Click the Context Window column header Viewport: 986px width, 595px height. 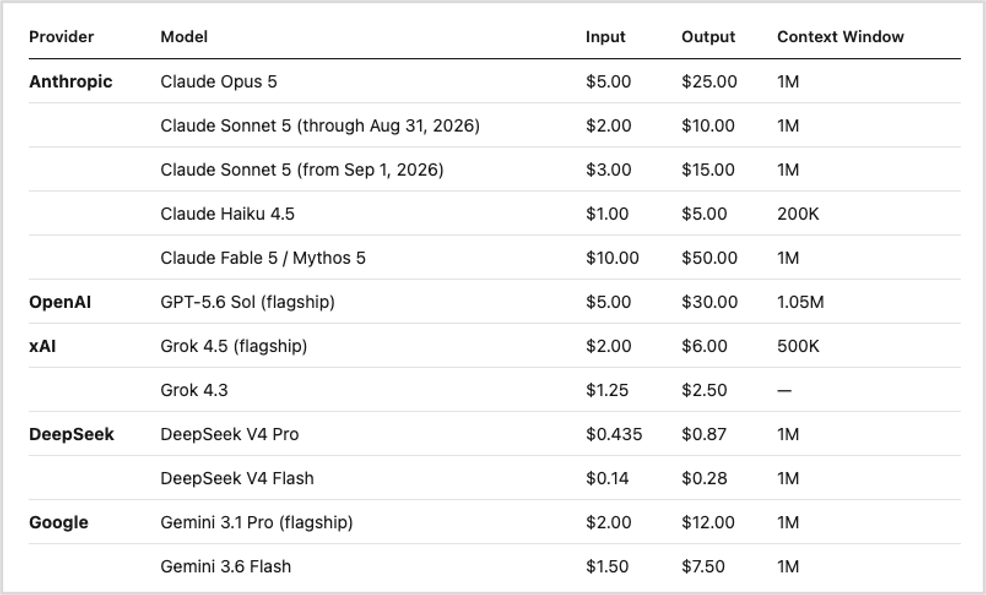pos(840,37)
